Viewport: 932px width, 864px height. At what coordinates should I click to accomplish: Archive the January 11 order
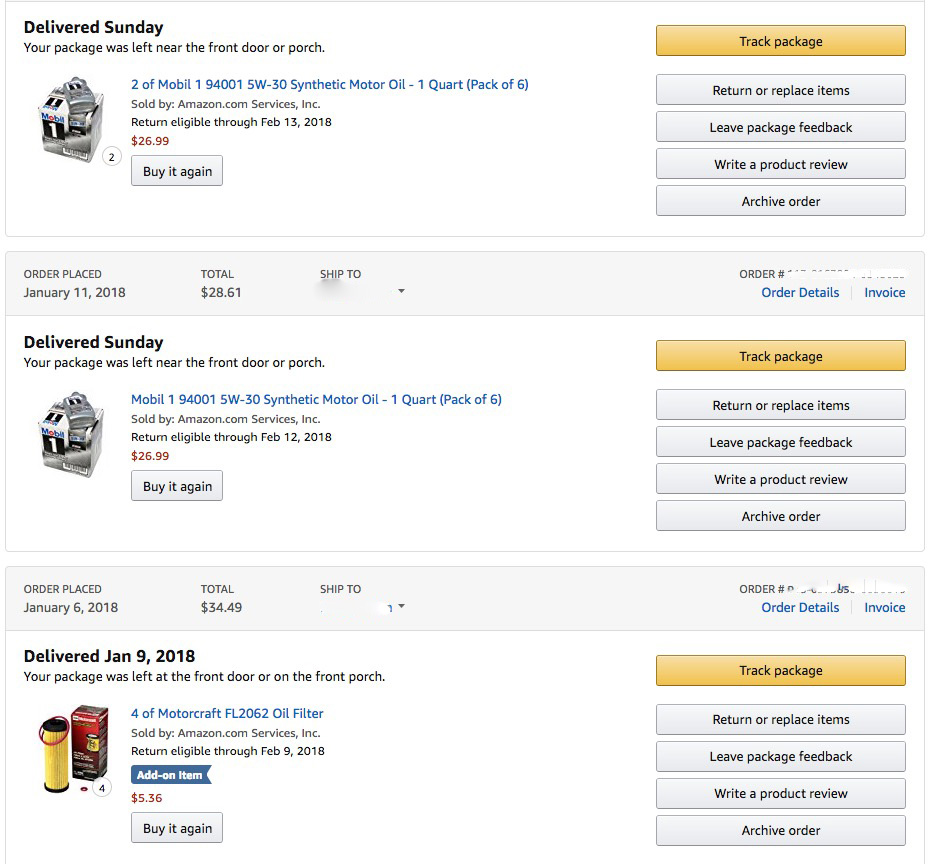(x=780, y=516)
